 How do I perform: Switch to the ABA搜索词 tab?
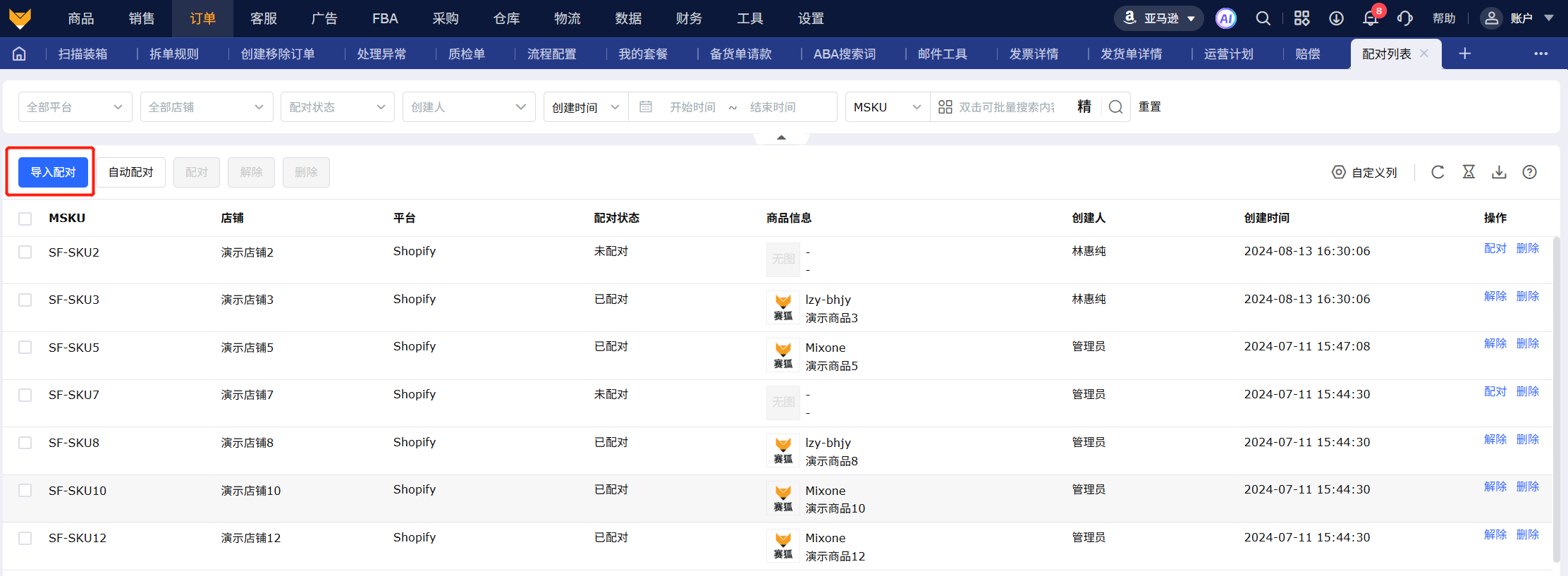pos(845,54)
